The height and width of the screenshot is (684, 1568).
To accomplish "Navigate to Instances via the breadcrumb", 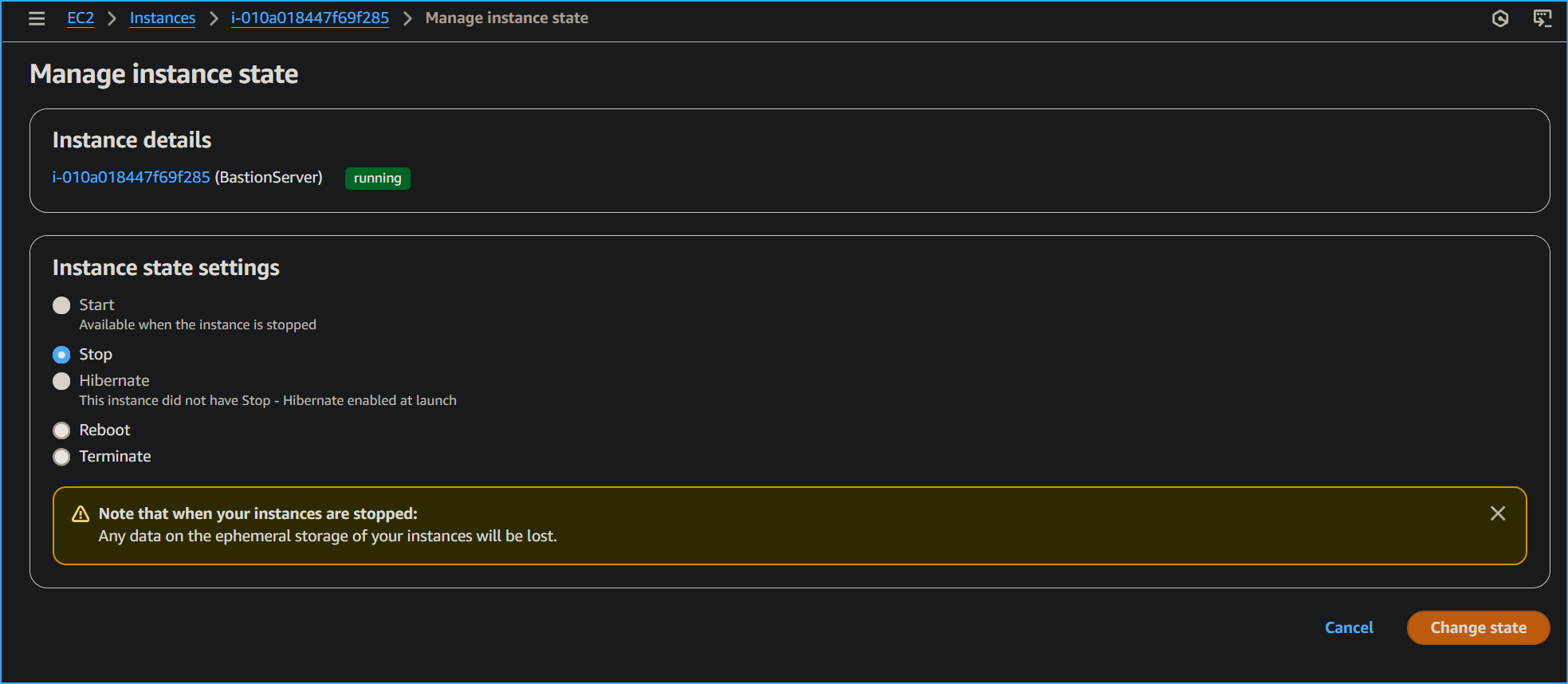I will (162, 18).
